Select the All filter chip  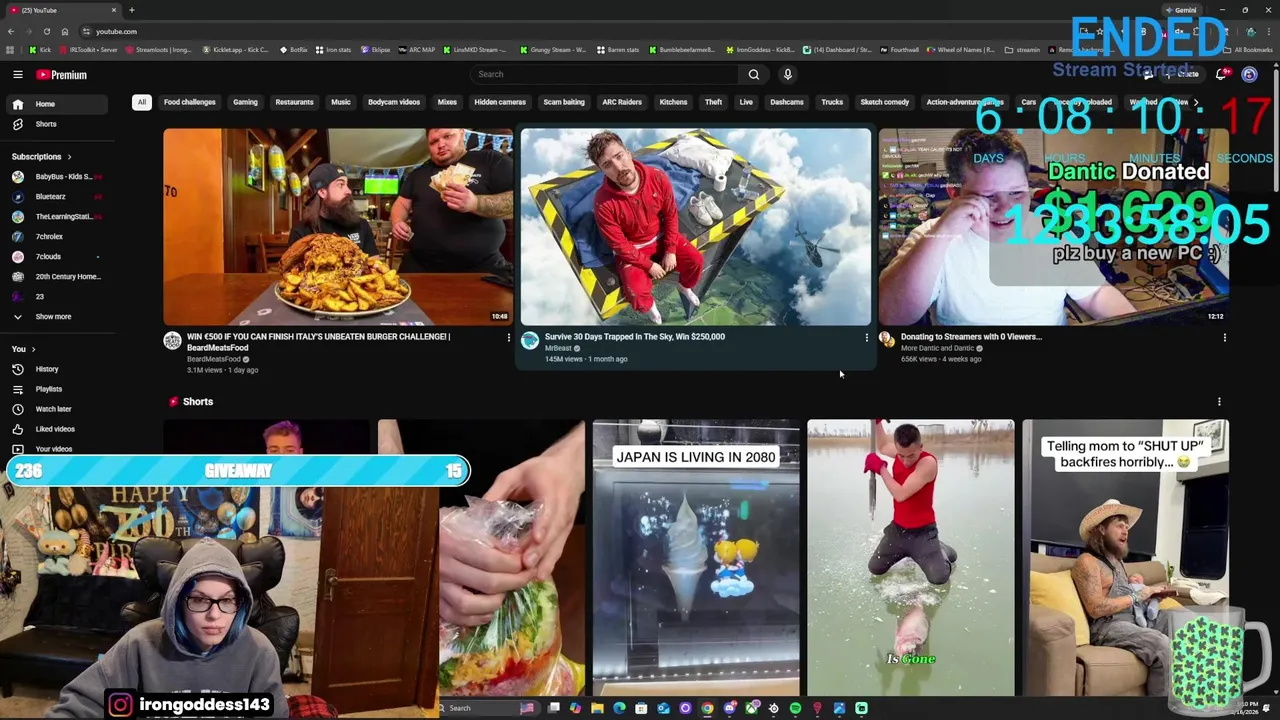coord(142,102)
